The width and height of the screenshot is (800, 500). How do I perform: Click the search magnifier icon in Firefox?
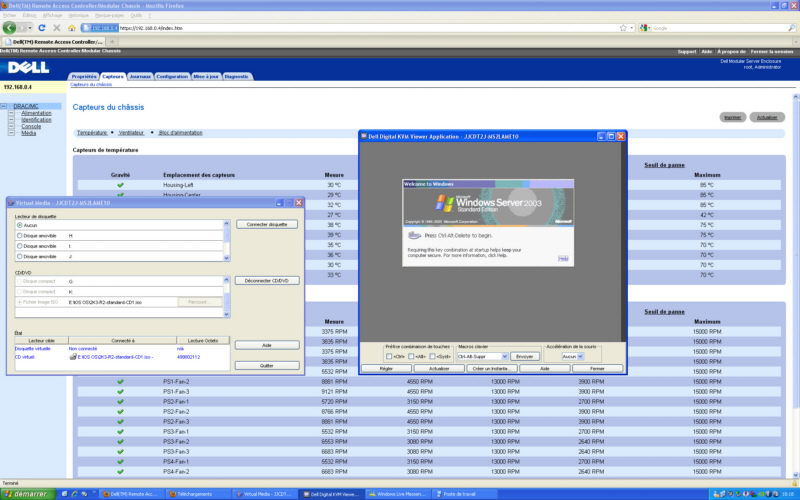tap(791, 28)
